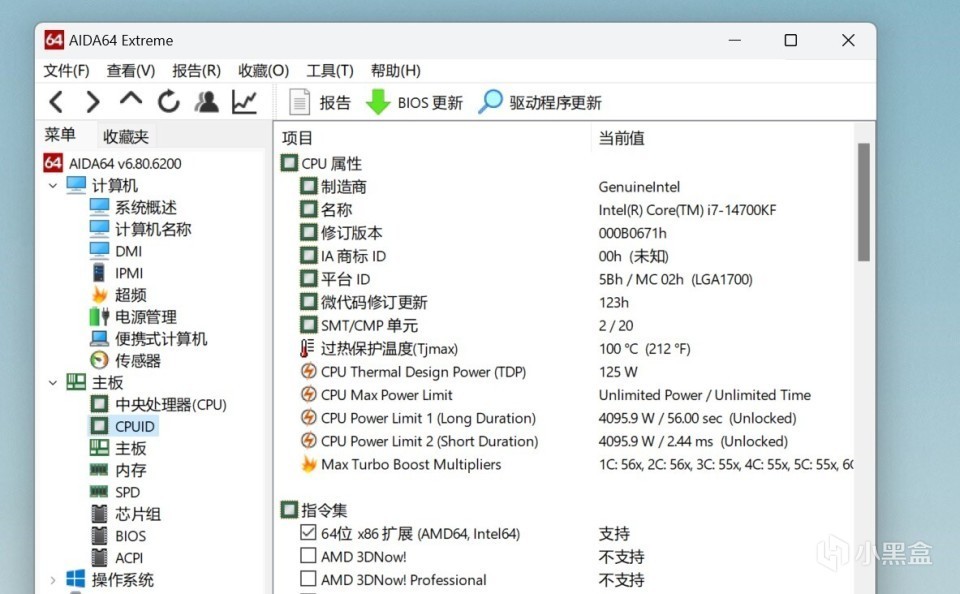The height and width of the screenshot is (594, 960).
Task: Open the 传感器 sensor item
Action: coord(126,361)
